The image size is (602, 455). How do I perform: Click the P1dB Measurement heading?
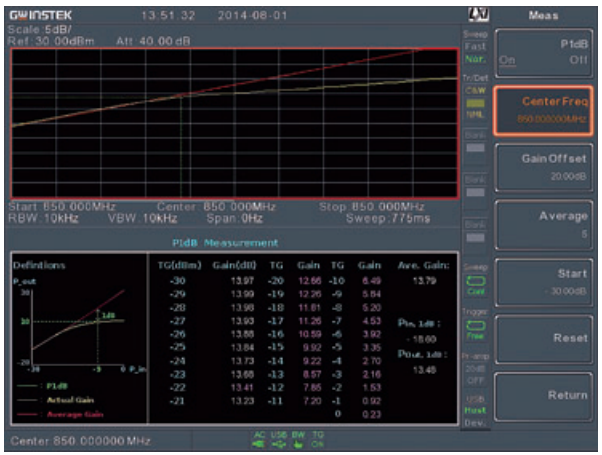coord(225,243)
